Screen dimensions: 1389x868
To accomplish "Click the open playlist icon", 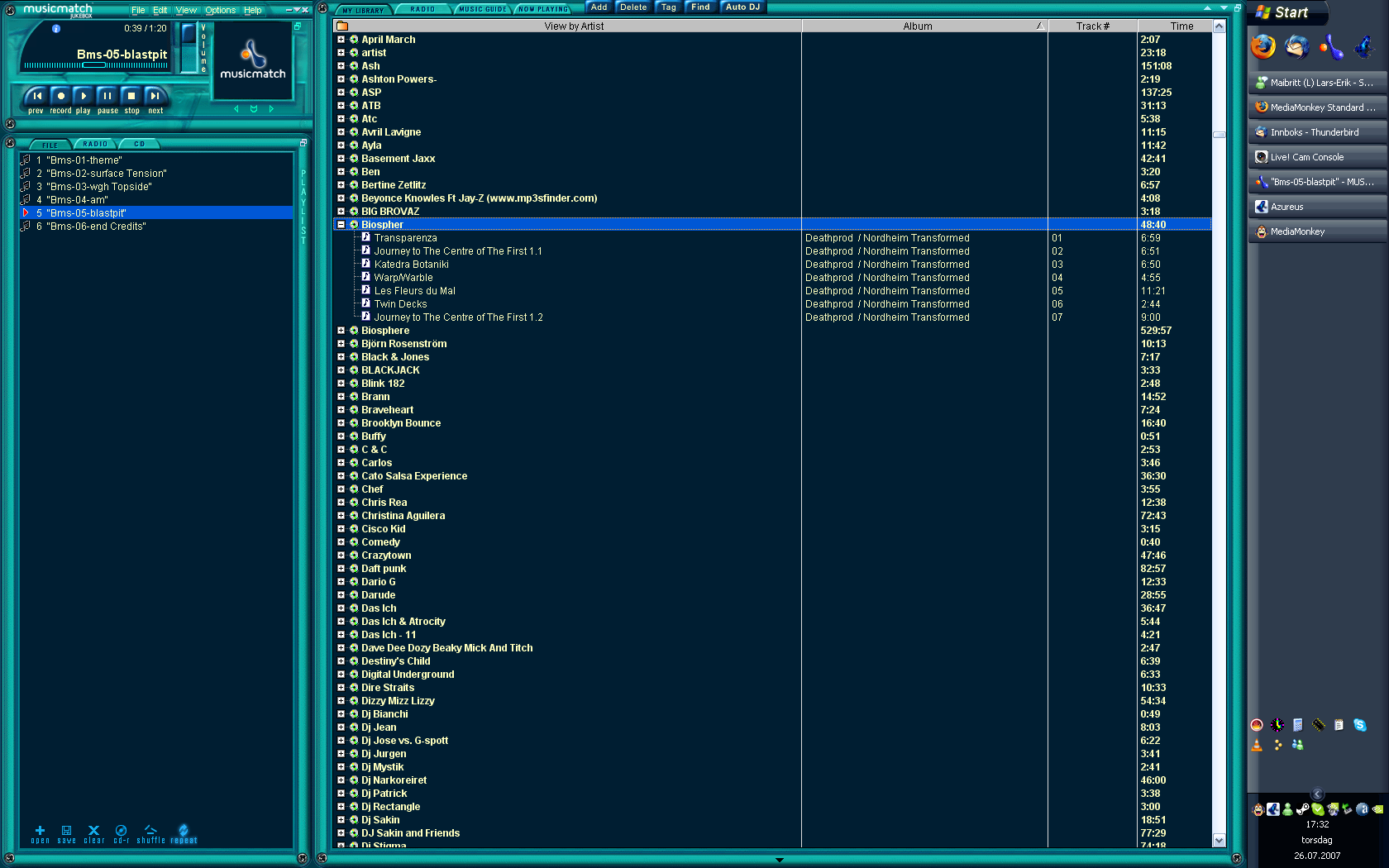I will [x=40, y=833].
